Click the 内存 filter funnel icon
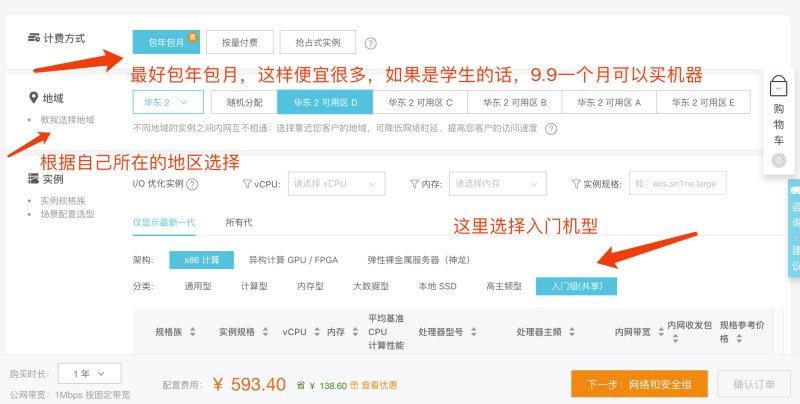Screen dimensions: 800x404 pyautogui.click(x=414, y=184)
